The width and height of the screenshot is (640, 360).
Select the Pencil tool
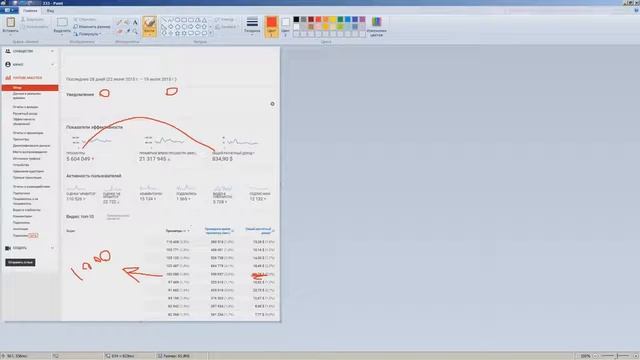tap(119, 22)
